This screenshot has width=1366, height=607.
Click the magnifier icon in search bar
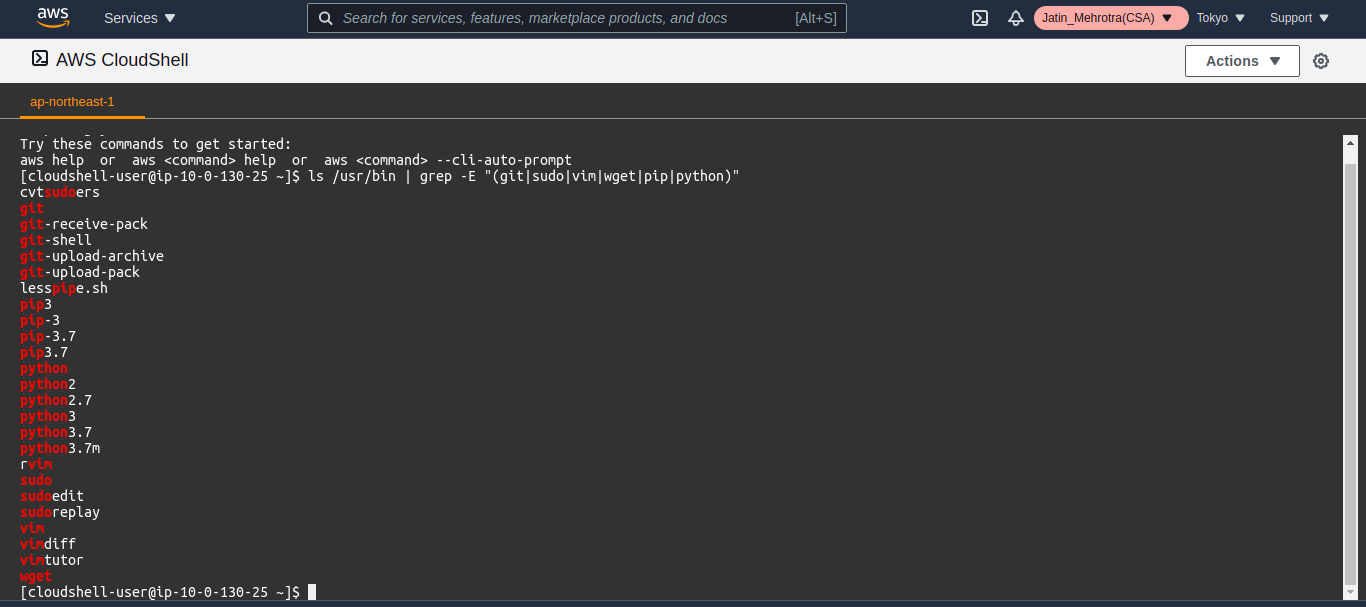(x=326, y=18)
